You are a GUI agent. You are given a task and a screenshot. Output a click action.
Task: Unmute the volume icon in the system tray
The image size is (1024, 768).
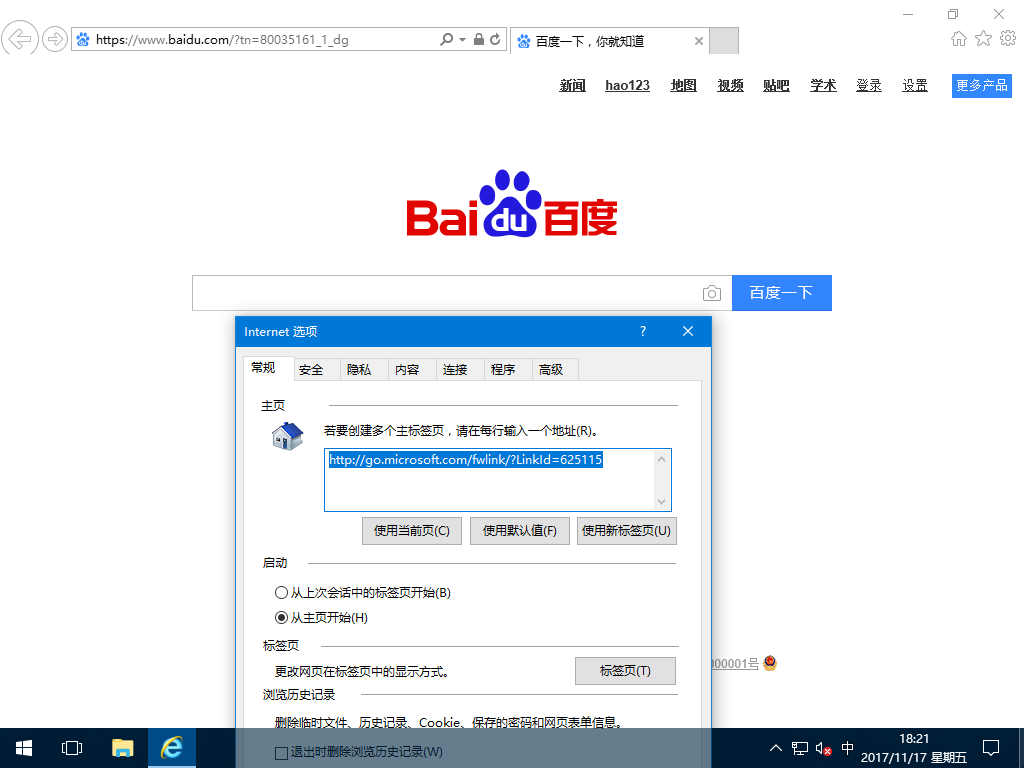(x=822, y=748)
